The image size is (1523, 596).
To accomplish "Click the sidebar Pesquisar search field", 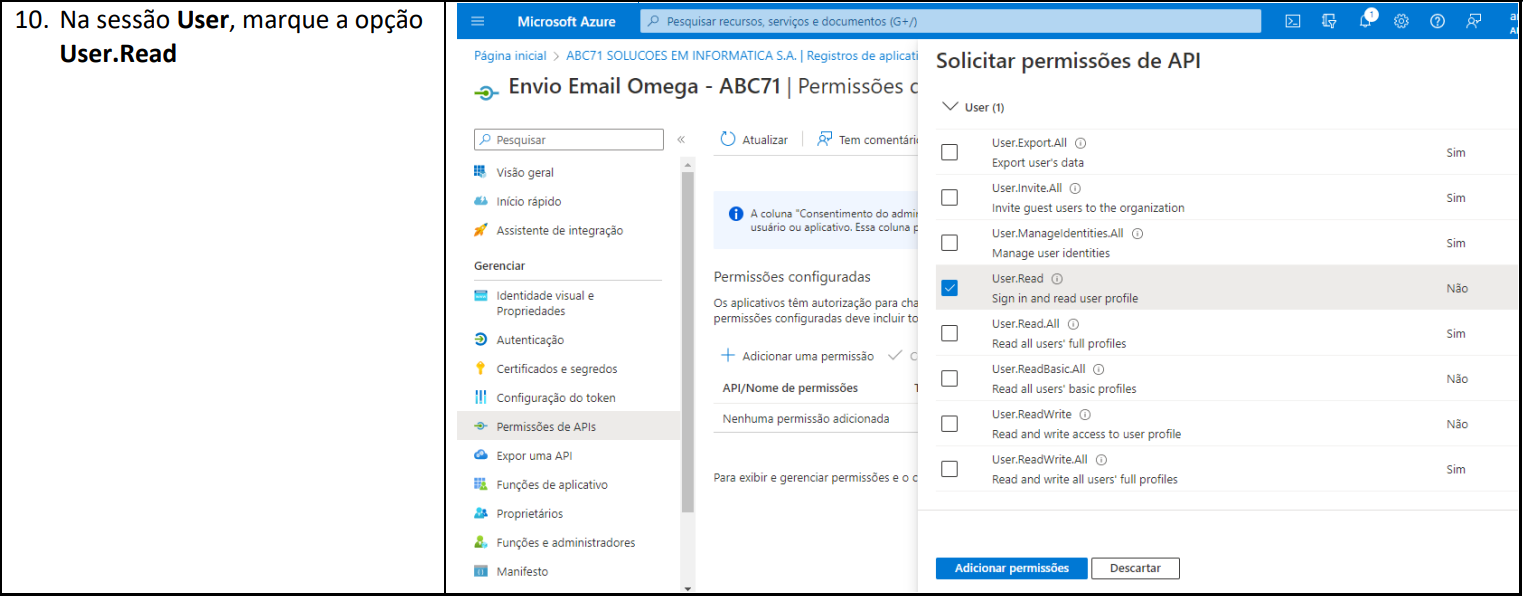I will tap(568, 140).
